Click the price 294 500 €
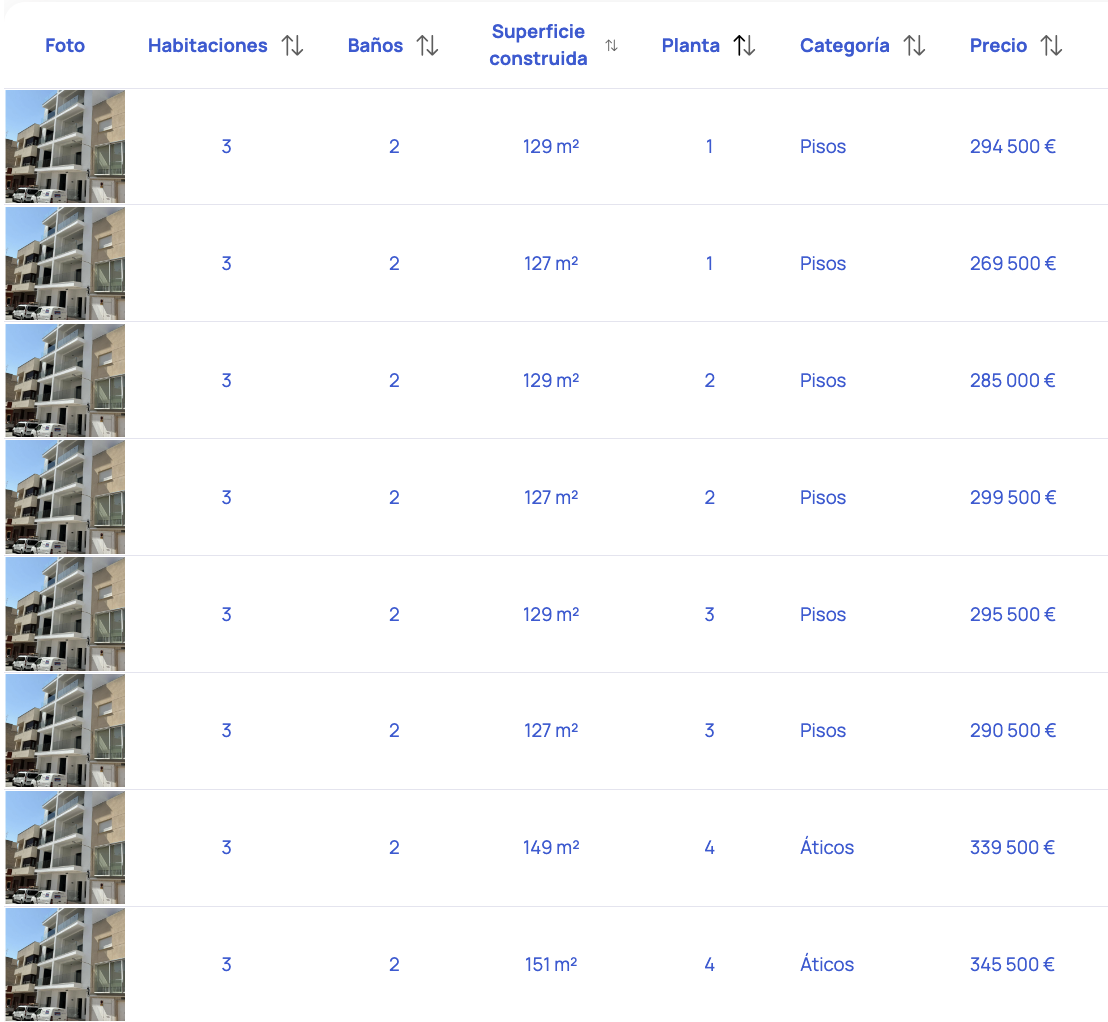Viewport: 1108px width, 1022px height. [1013, 147]
